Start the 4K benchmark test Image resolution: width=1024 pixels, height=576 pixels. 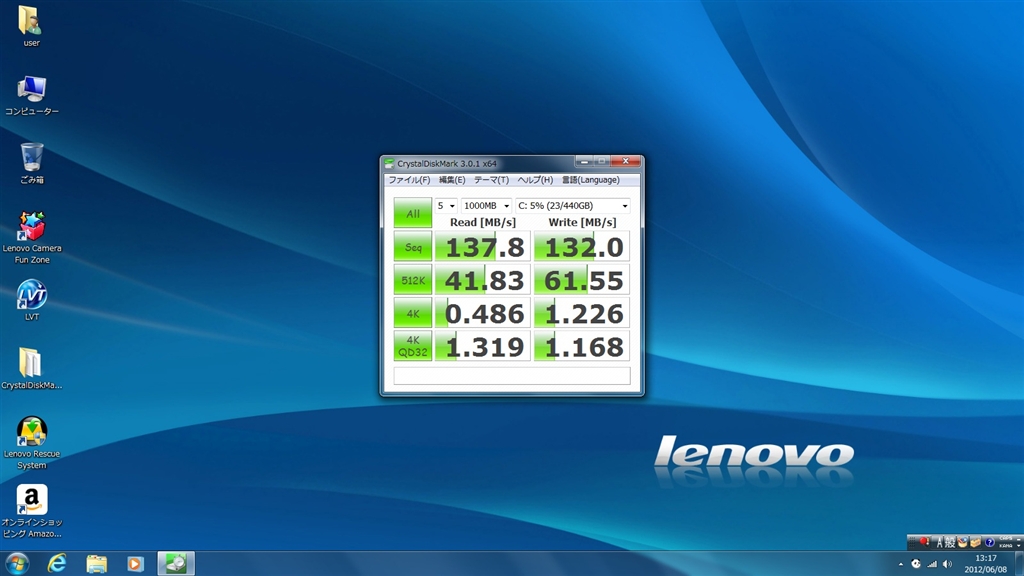tap(413, 313)
